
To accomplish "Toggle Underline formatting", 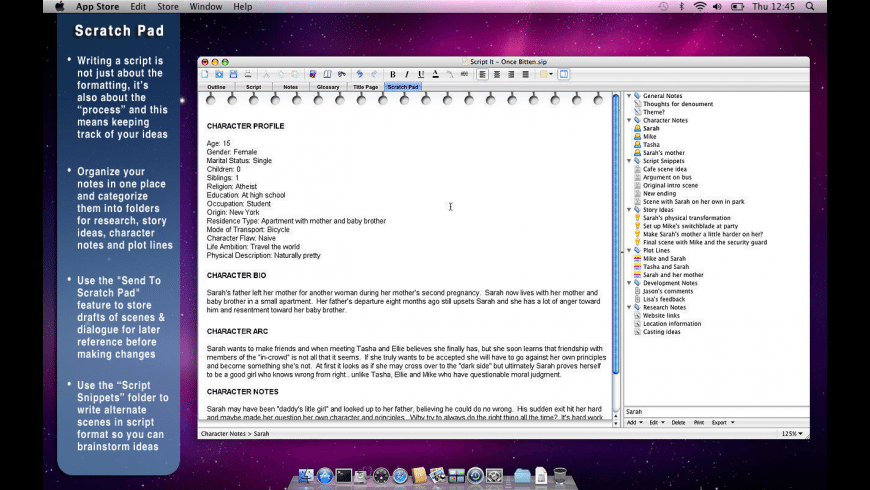I will pyautogui.click(x=421, y=74).
